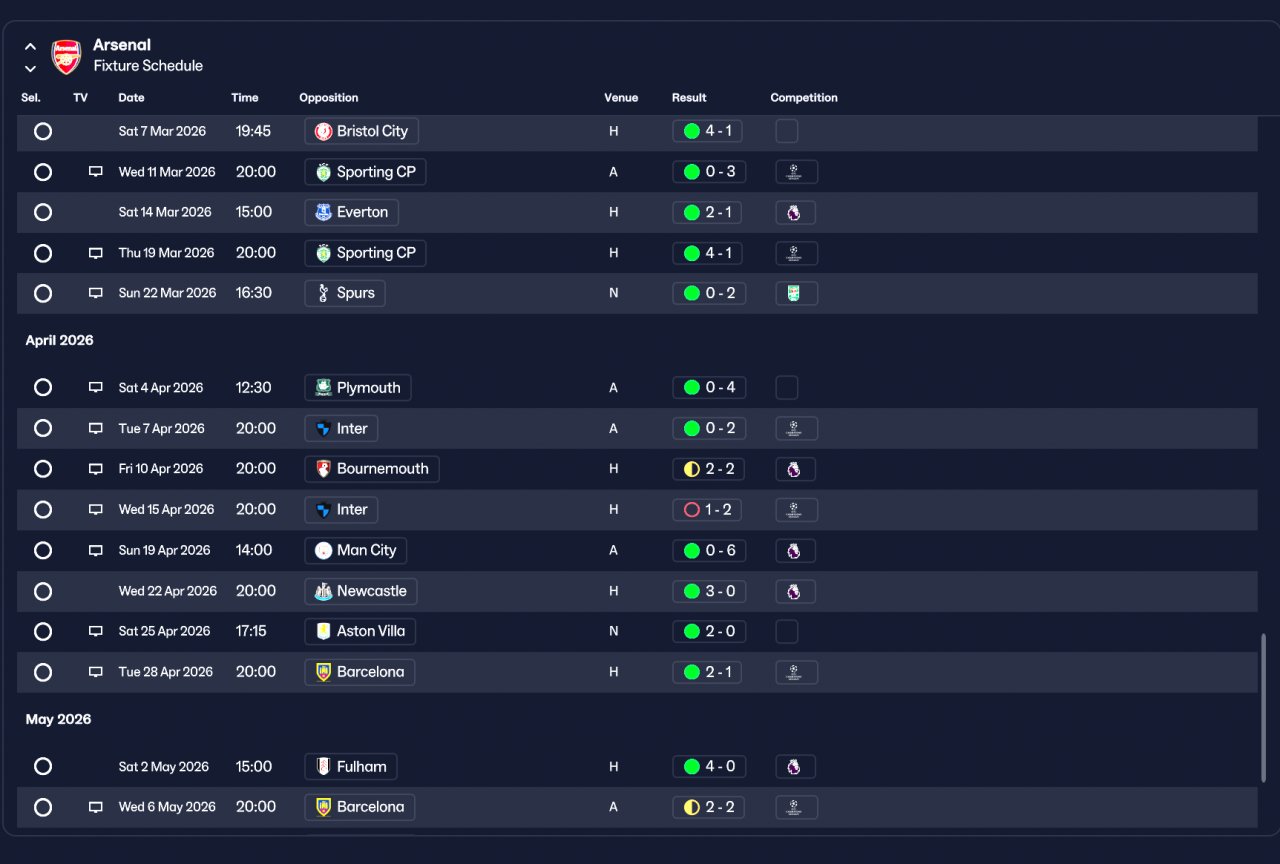Click Carabao Cup icon on Spurs row
Viewport: 1280px width, 864px height.
pyautogui.click(x=794, y=293)
